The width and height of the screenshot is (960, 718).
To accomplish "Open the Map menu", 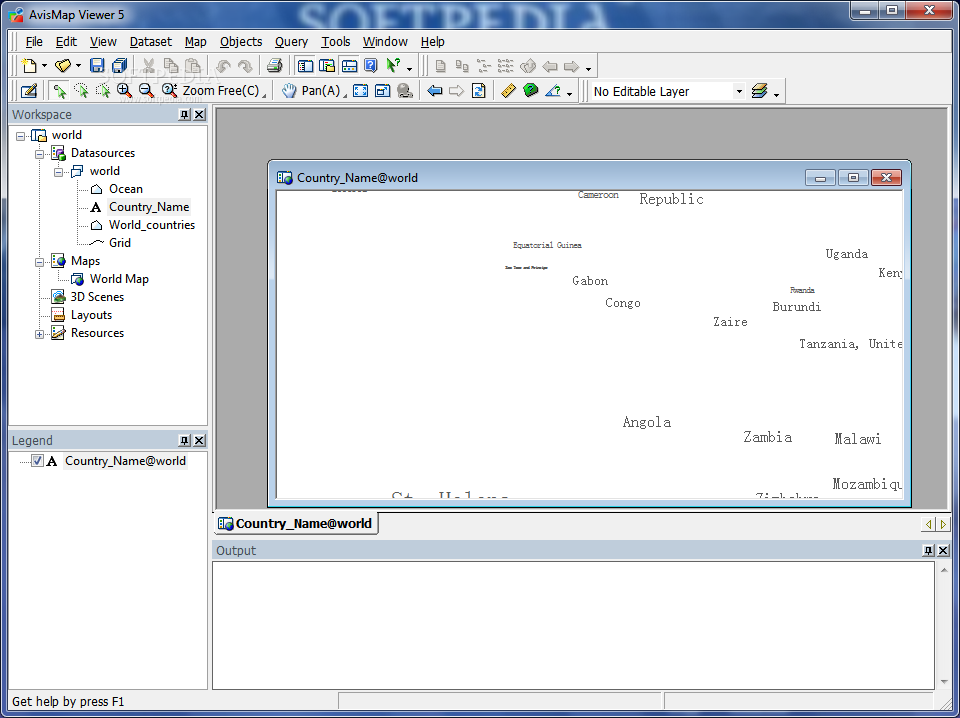I will pos(196,42).
